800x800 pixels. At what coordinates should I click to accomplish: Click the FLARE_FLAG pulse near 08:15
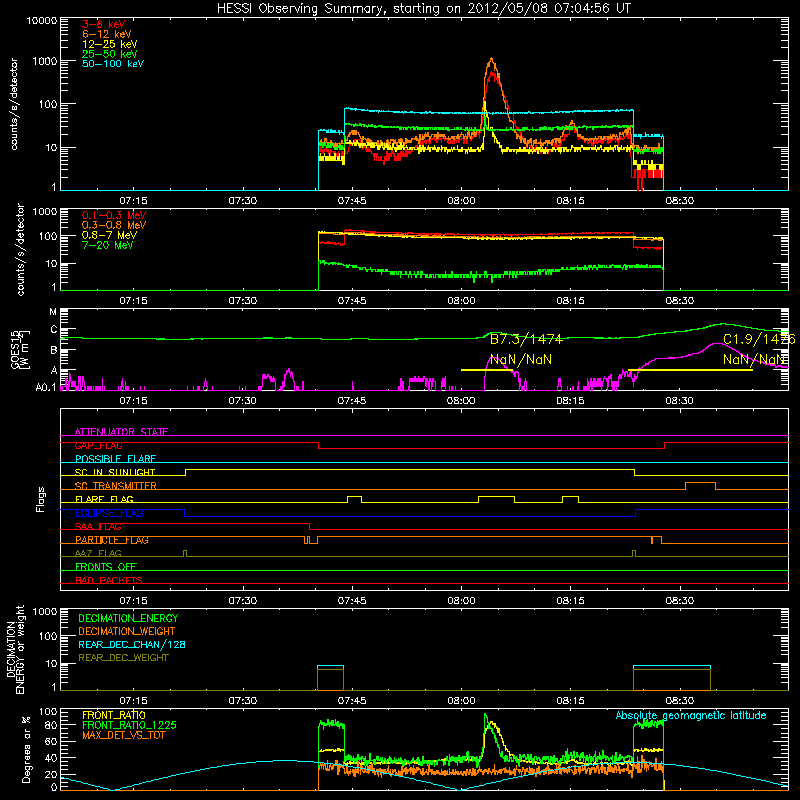pos(570,499)
